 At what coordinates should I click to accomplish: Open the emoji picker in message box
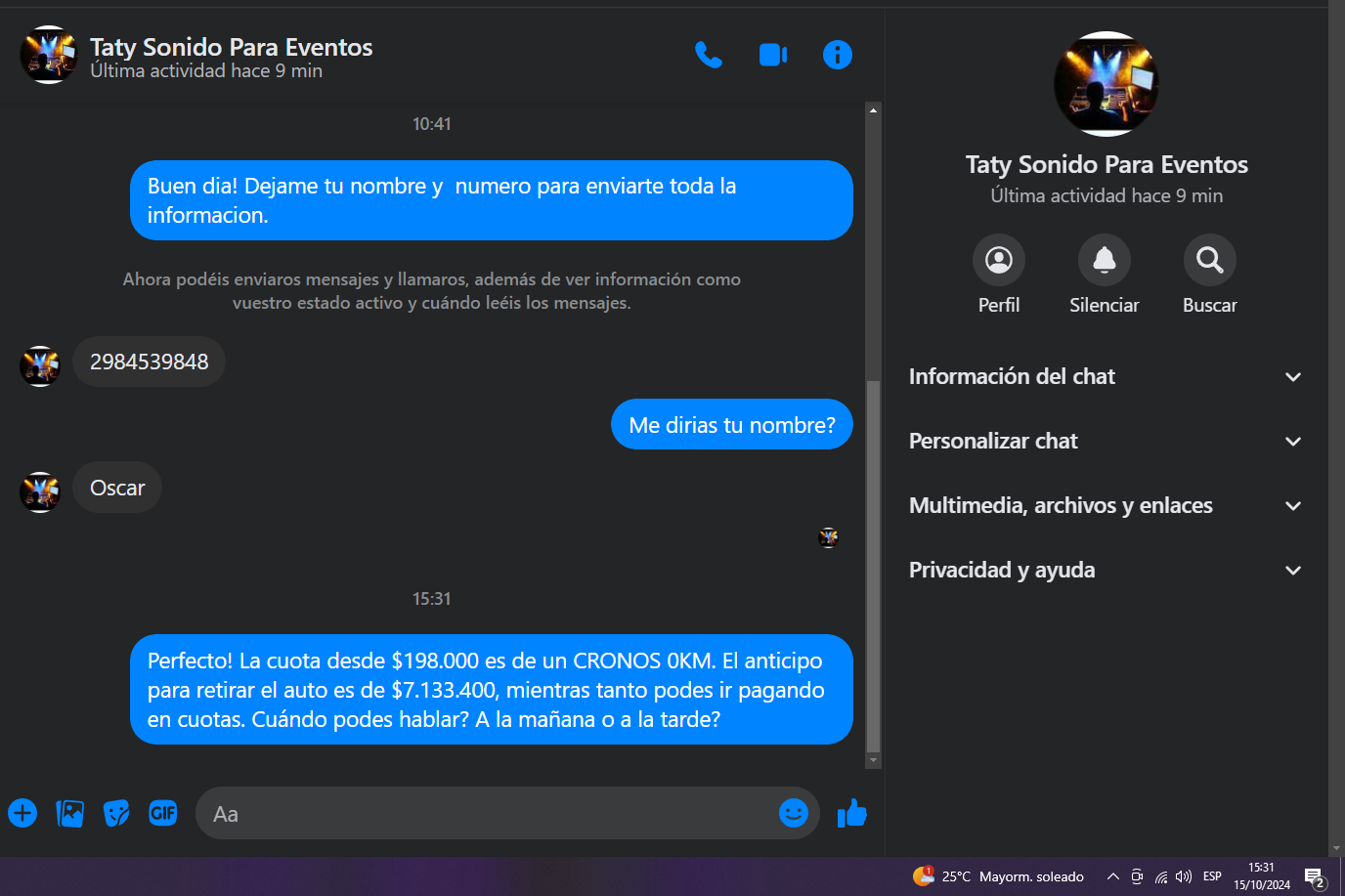pos(794,813)
